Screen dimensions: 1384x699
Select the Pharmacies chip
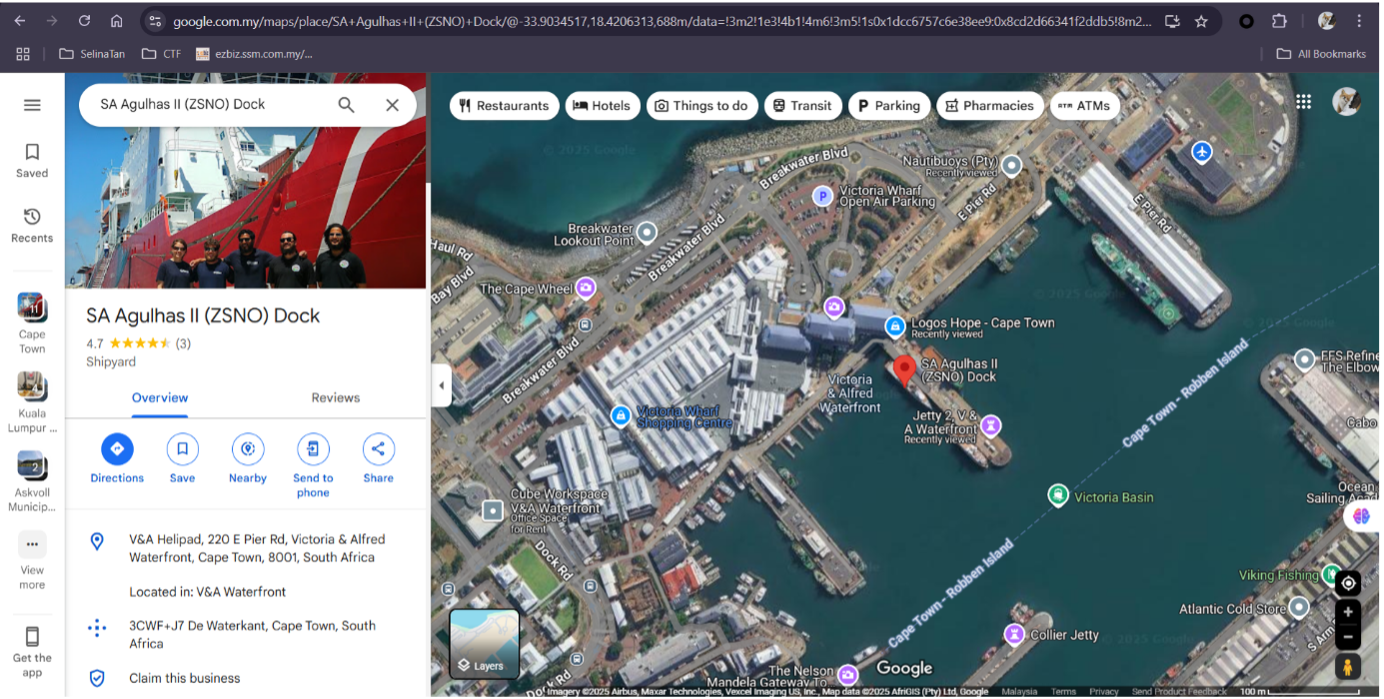click(x=990, y=106)
